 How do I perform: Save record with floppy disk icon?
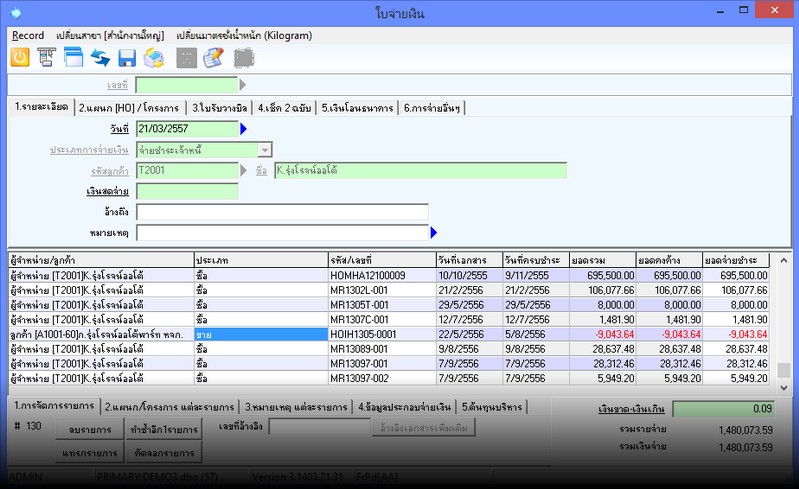pyautogui.click(x=127, y=58)
